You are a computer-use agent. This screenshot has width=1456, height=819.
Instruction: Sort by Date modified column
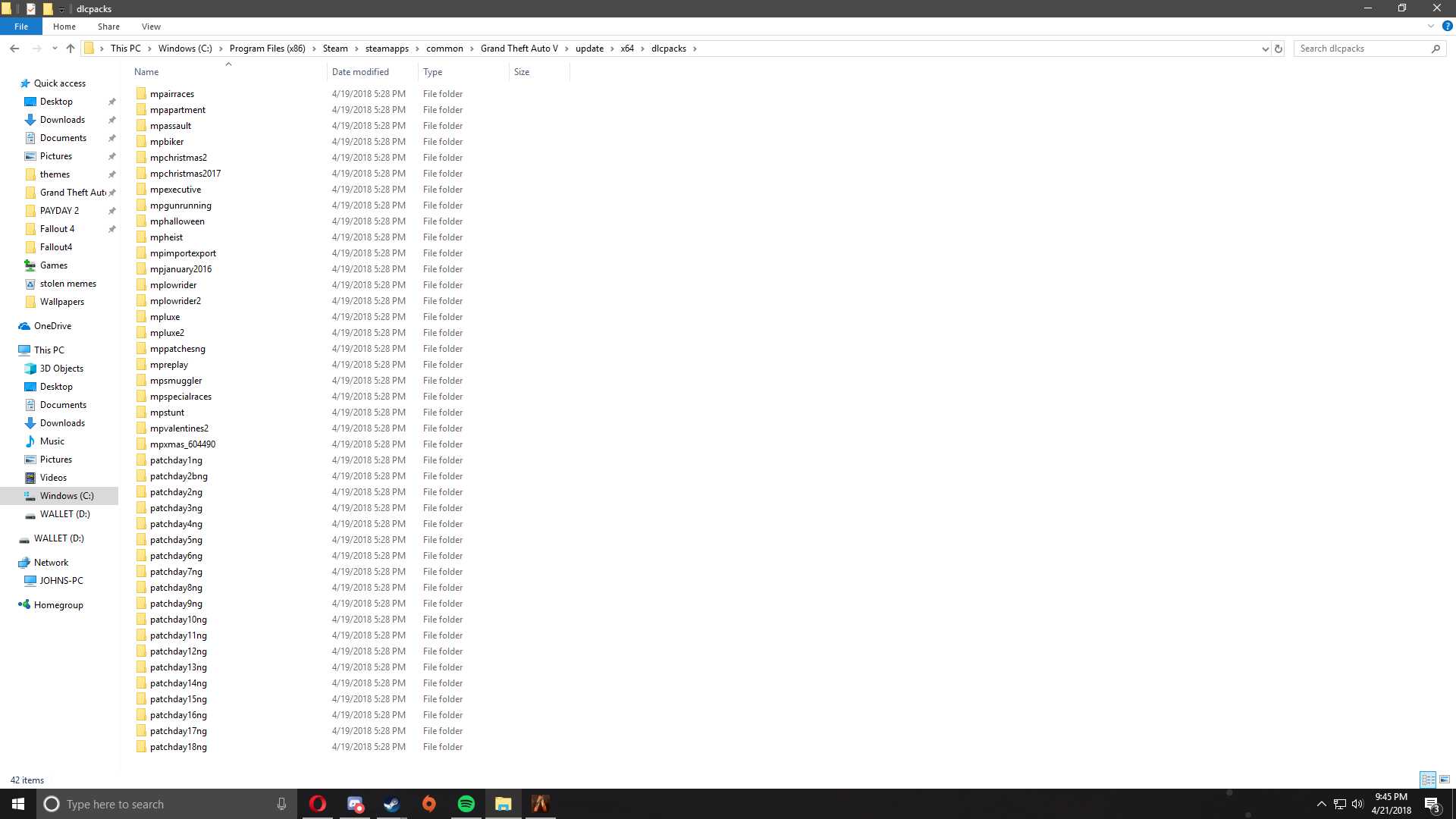[x=372, y=72]
